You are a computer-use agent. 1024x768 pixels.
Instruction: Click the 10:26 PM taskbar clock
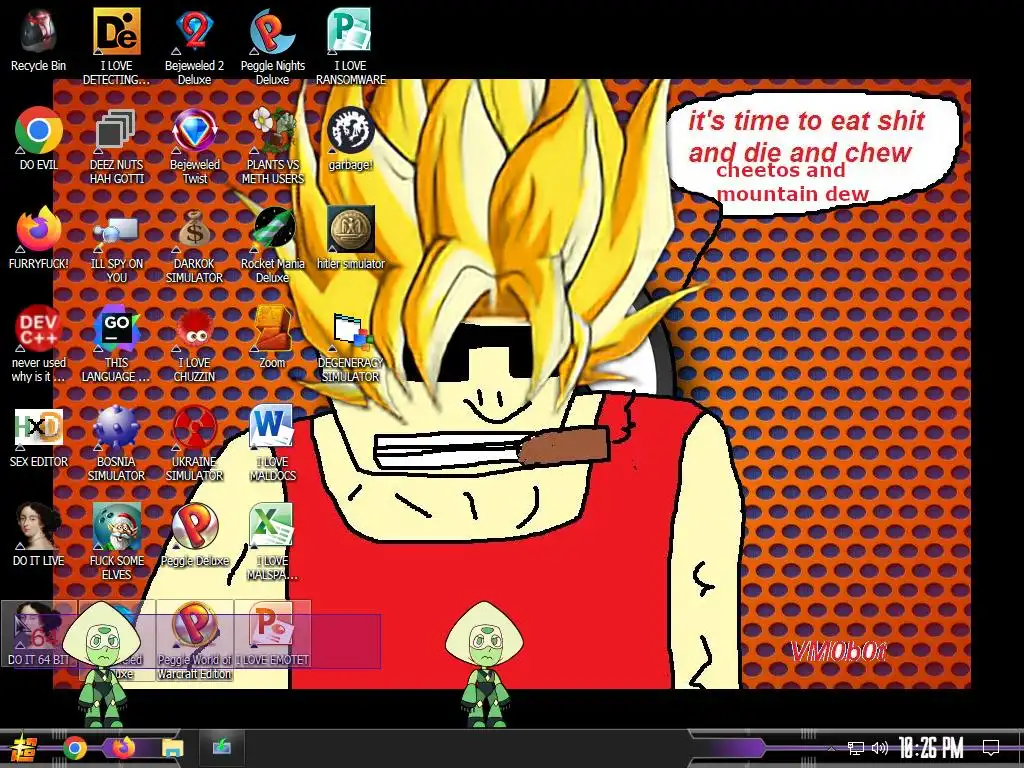point(931,748)
